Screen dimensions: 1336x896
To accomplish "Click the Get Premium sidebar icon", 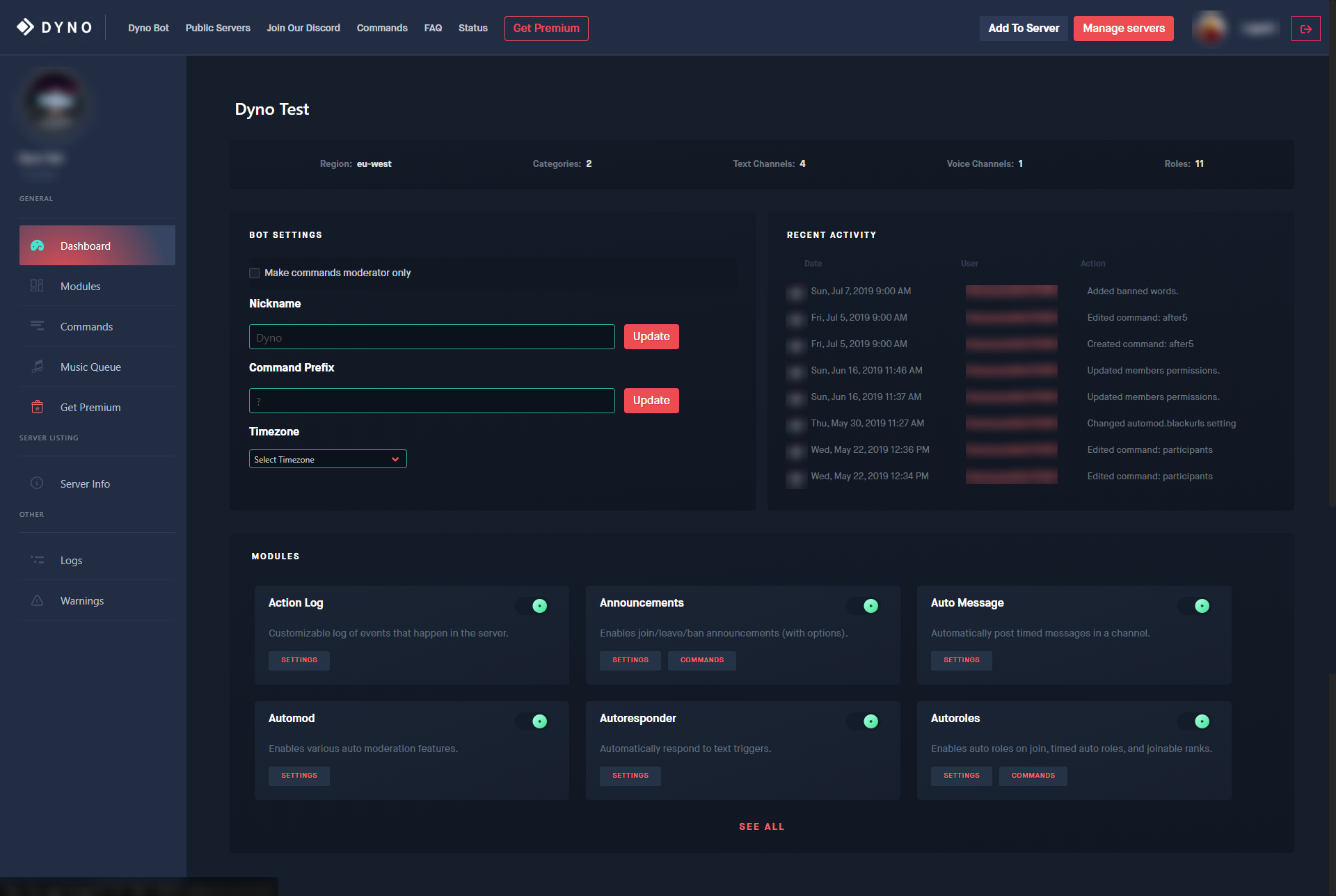I will [x=37, y=407].
